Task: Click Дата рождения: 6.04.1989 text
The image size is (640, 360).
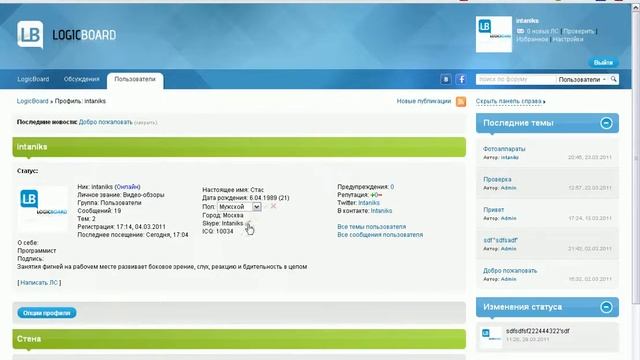Action: (246, 198)
